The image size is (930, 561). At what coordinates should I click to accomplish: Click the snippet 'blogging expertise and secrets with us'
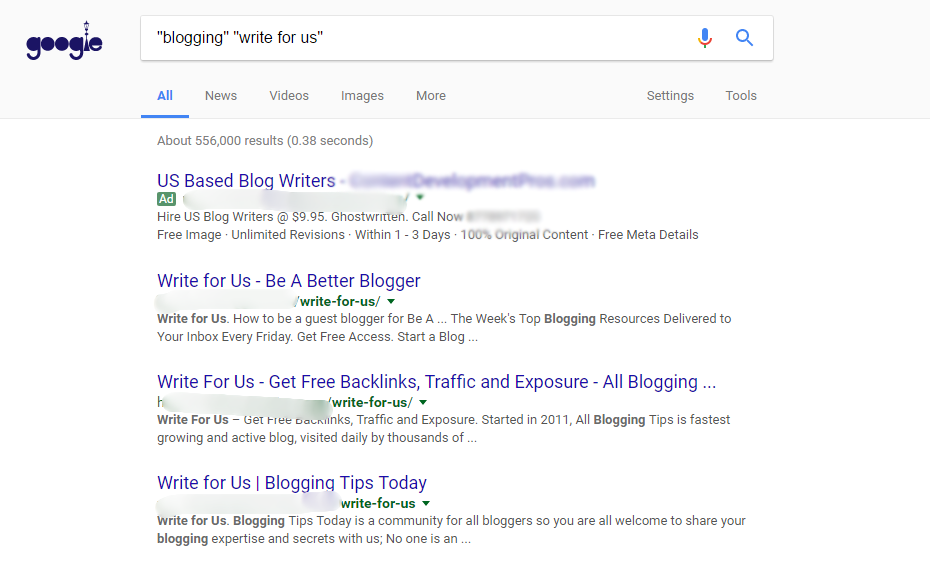point(270,539)
